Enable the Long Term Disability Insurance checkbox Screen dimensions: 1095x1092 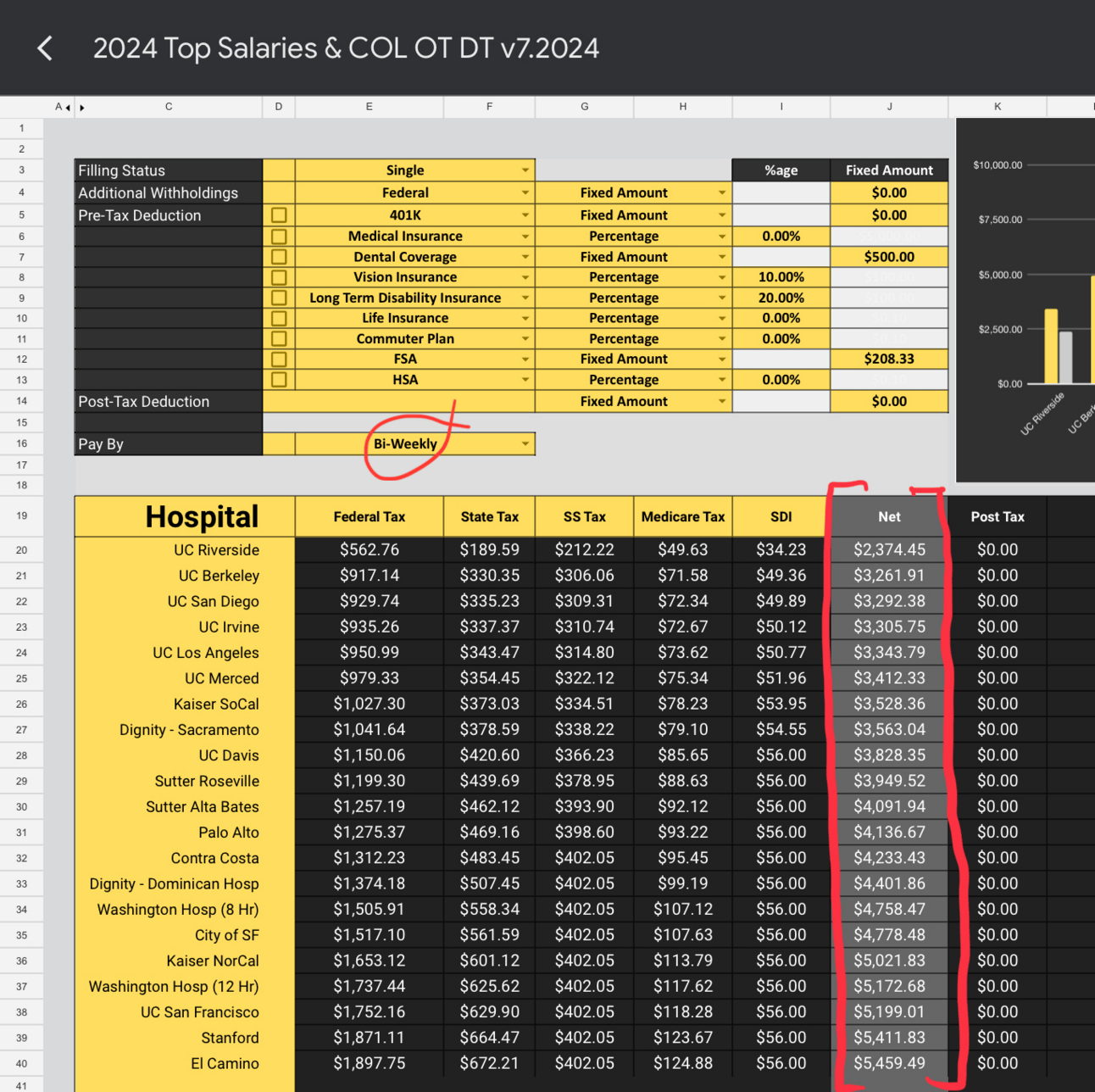pos(279,298)
